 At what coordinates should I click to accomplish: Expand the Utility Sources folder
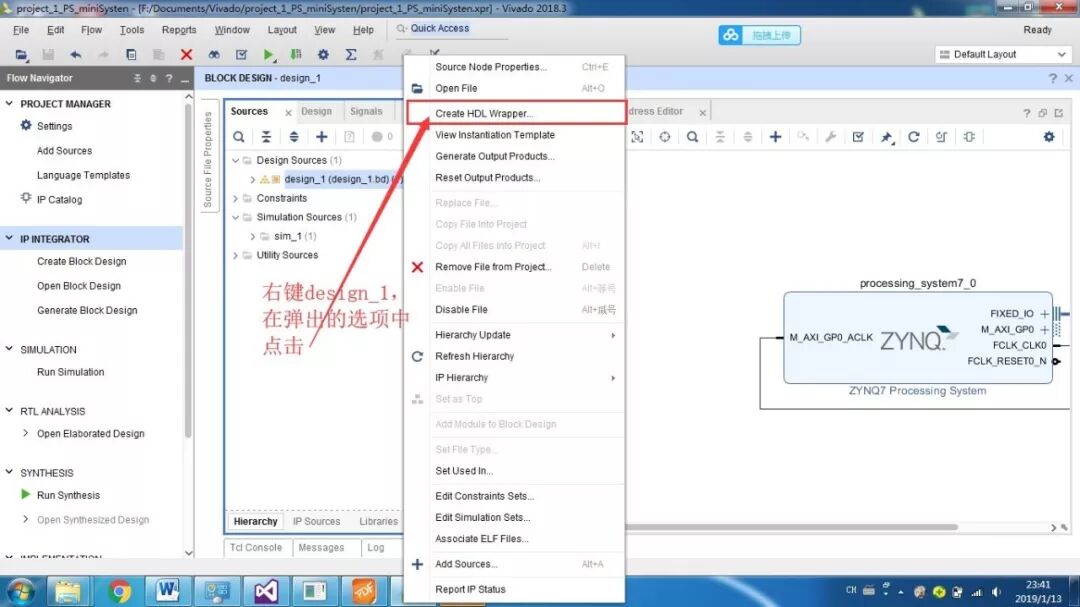point(236,255)
